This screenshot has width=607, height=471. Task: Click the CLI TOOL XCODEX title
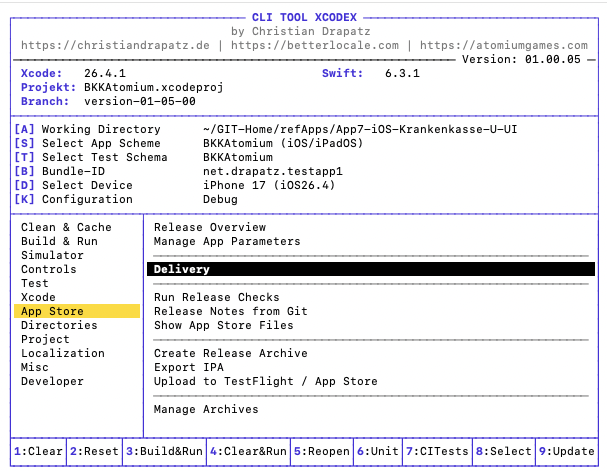(x=304, y=17)
